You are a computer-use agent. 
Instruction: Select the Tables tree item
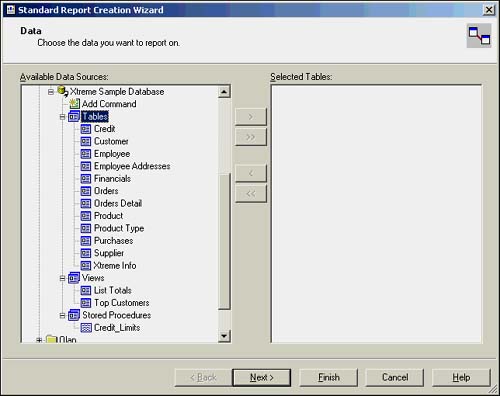[95, 117]
